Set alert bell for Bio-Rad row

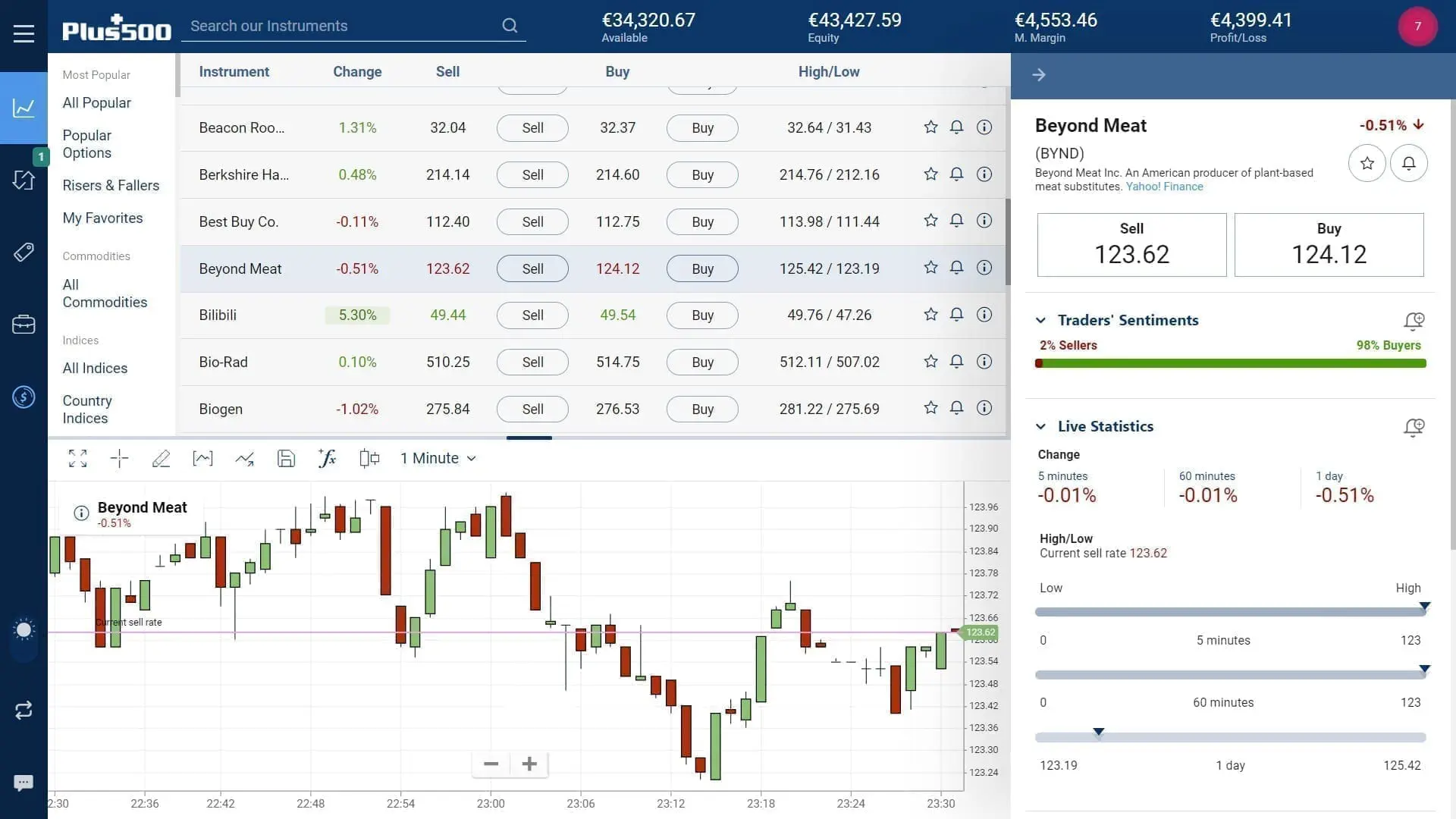coord(956,362)
